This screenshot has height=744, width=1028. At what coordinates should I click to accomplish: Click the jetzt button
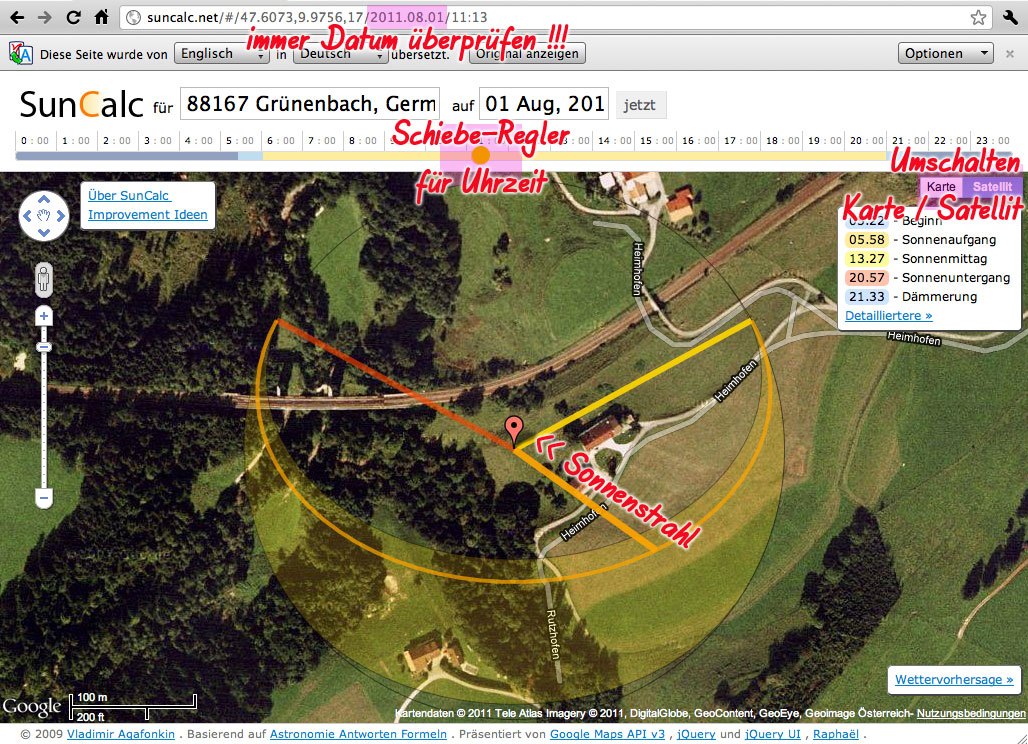(x=640, y=105)
